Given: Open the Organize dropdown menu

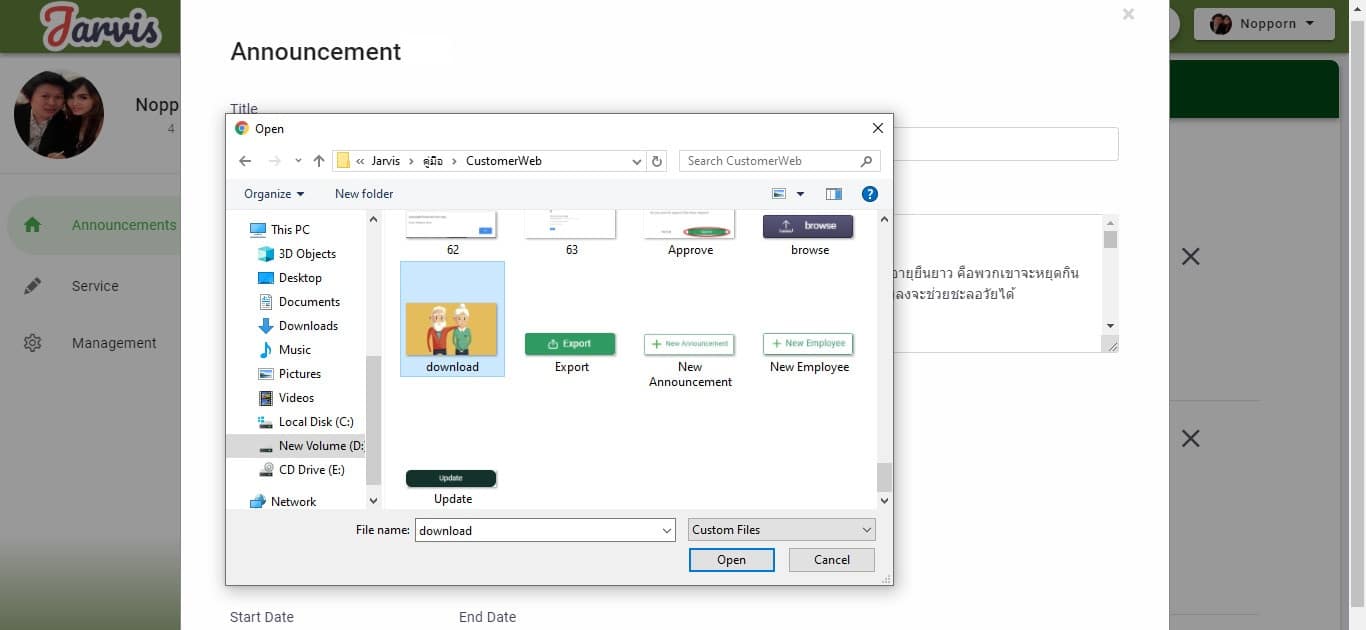Looking at the screenshot, I should coord(274,194).
